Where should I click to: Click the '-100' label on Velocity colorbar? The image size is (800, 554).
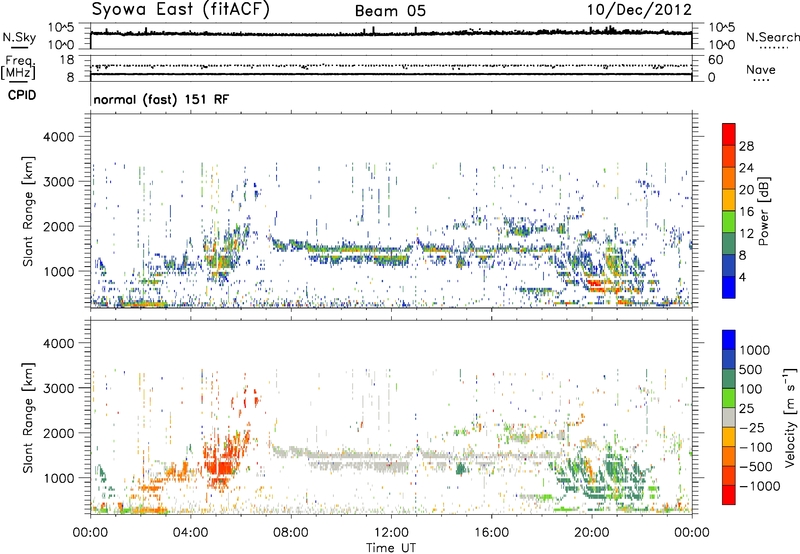(x=756, y=447)
